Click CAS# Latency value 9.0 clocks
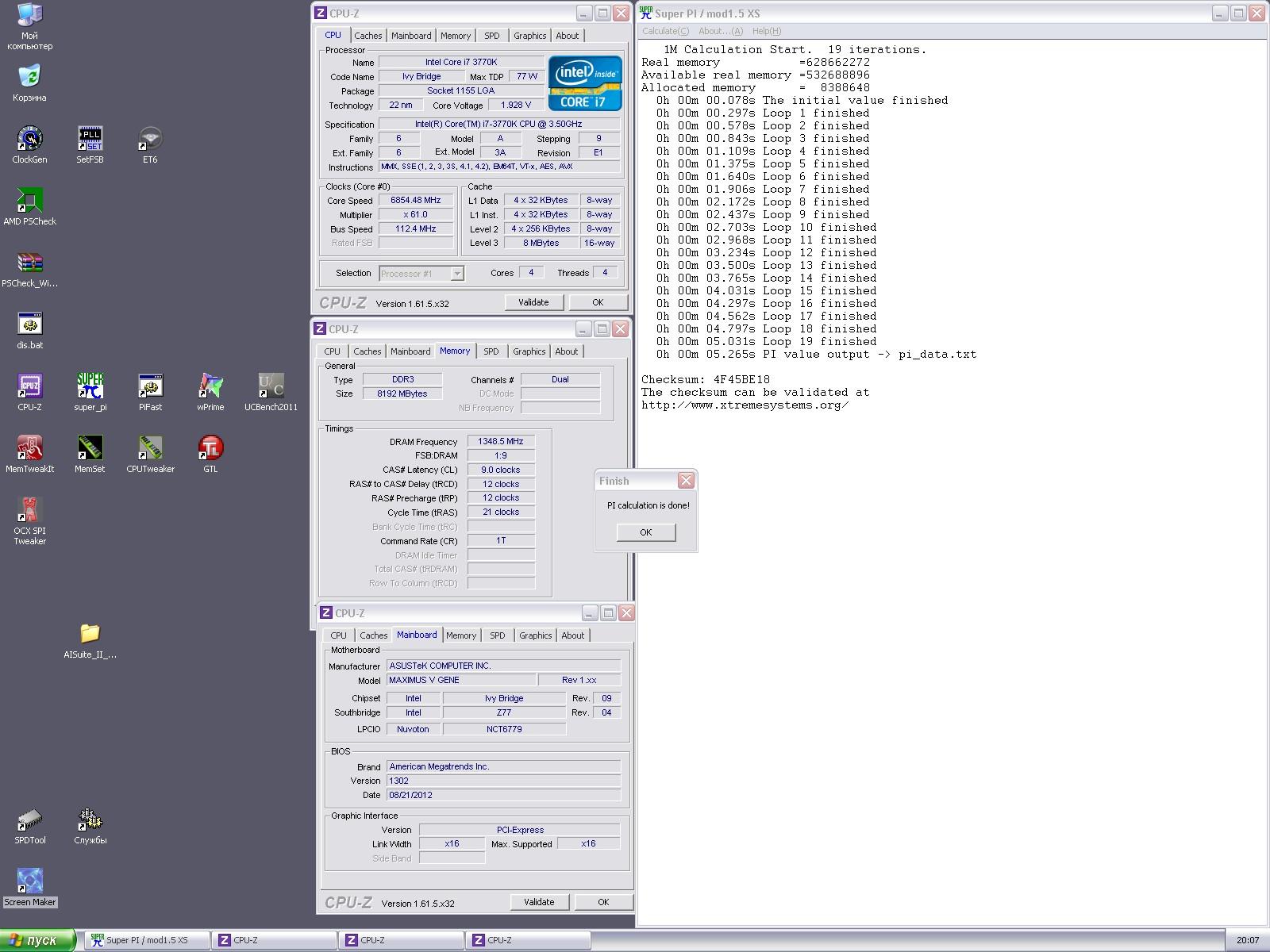1270x952 pixels. [501, 470]
